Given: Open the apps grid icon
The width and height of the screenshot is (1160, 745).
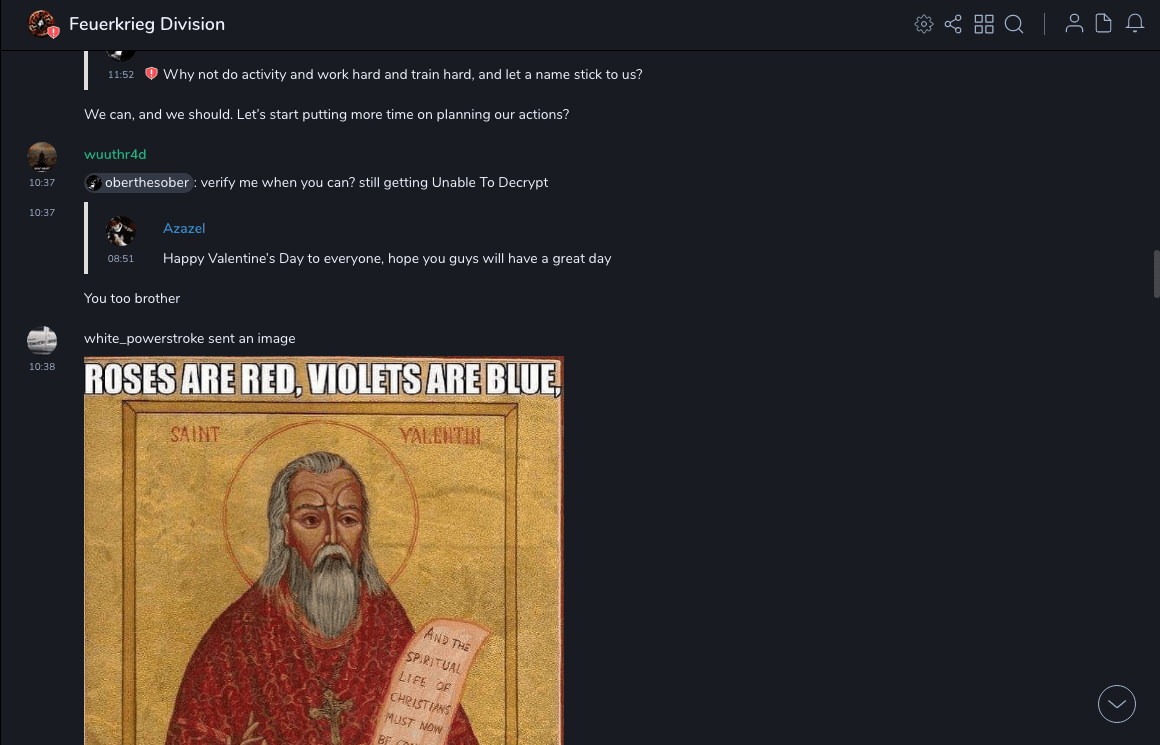Looking at the screenshot, I should coord(984,24).
